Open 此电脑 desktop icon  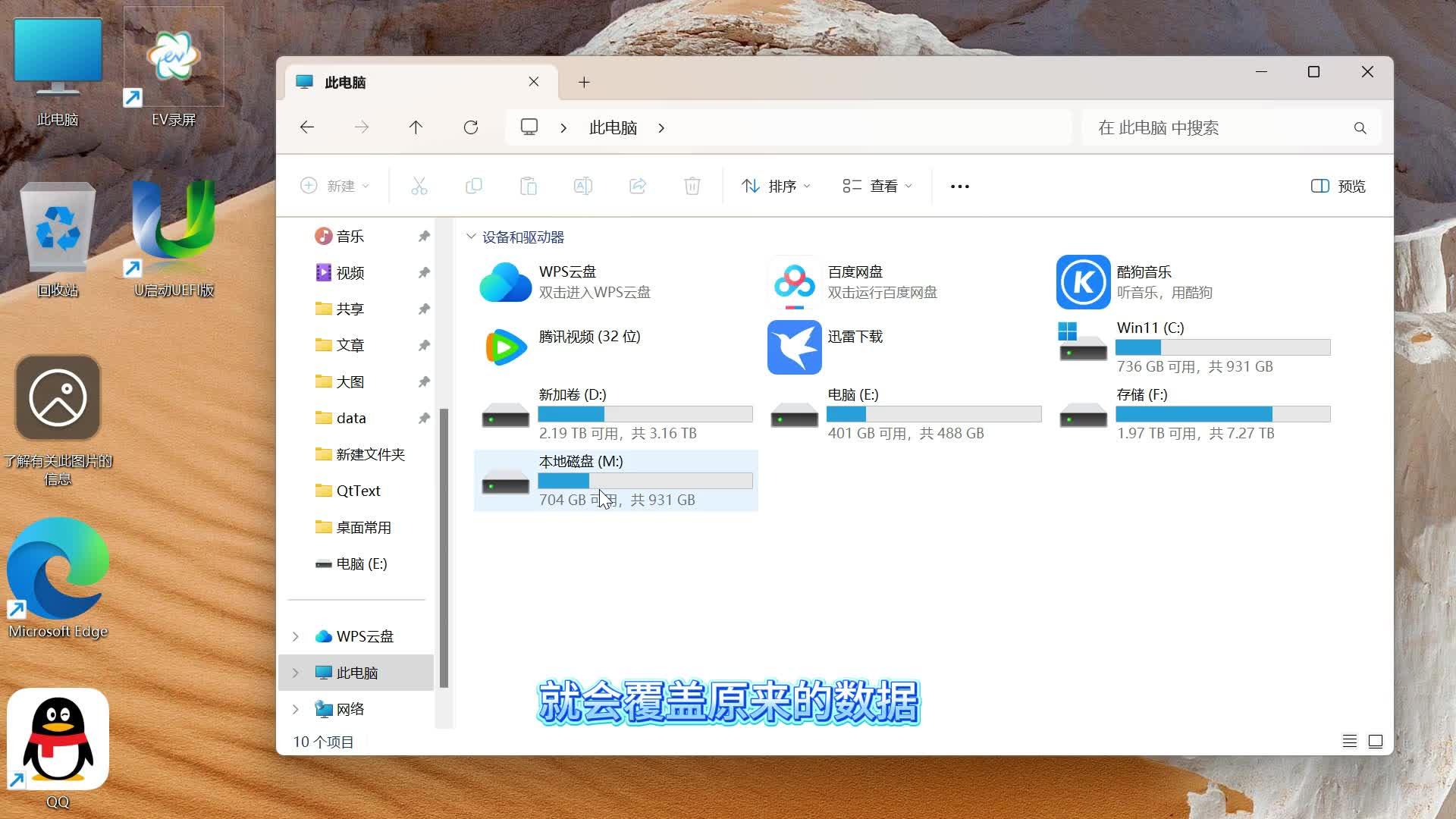click(x=58, y=71)
